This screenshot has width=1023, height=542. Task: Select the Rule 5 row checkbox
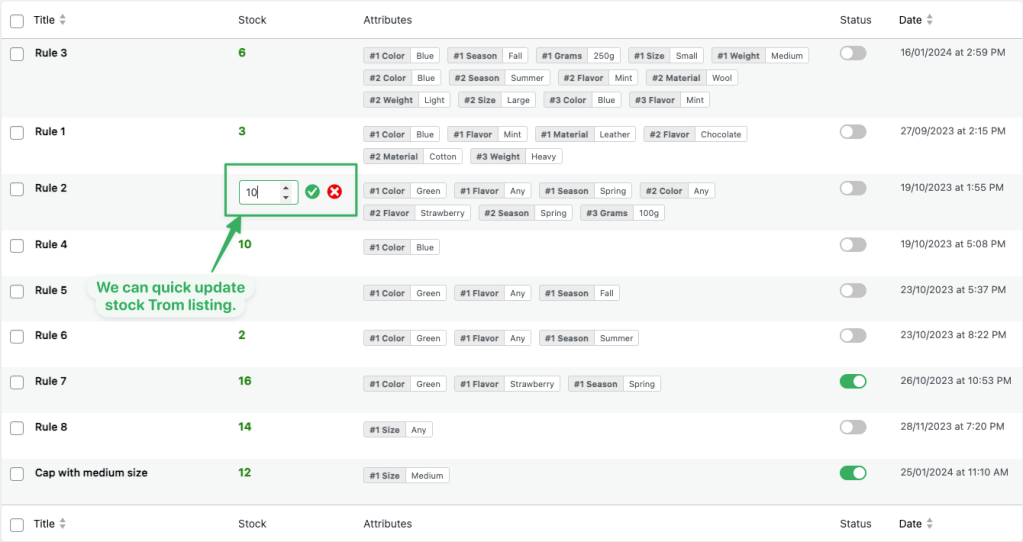17,292
